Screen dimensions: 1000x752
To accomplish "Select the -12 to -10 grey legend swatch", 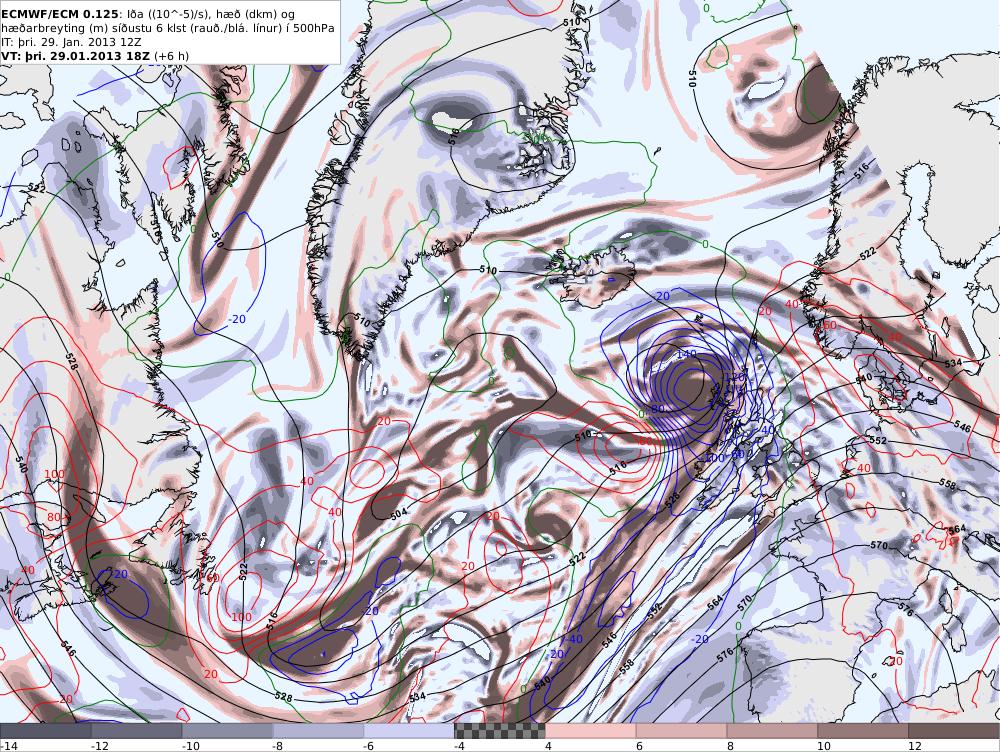I will pyautogui.click(x=137, y=731).
